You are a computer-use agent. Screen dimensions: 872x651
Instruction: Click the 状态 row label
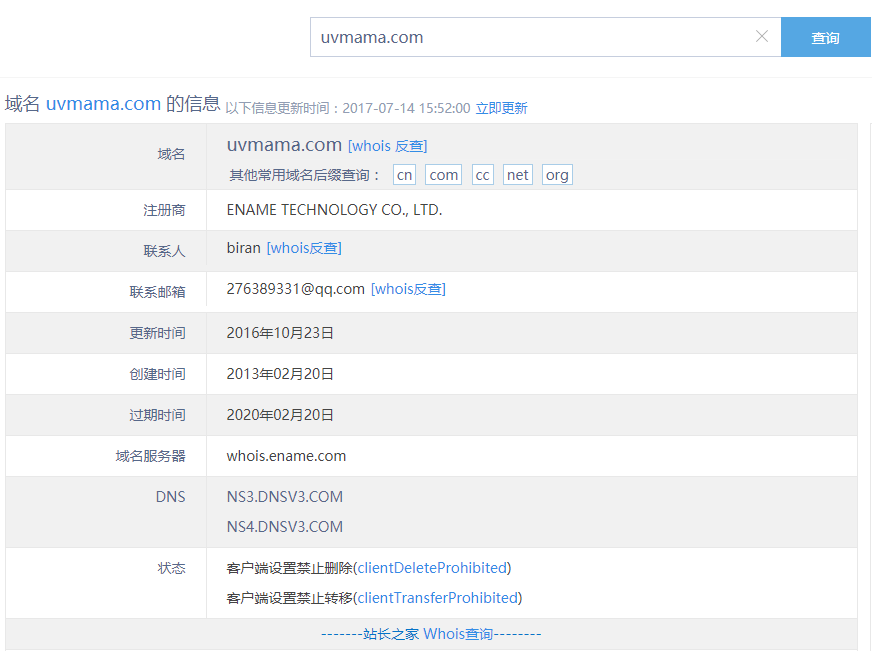point(171,568)
